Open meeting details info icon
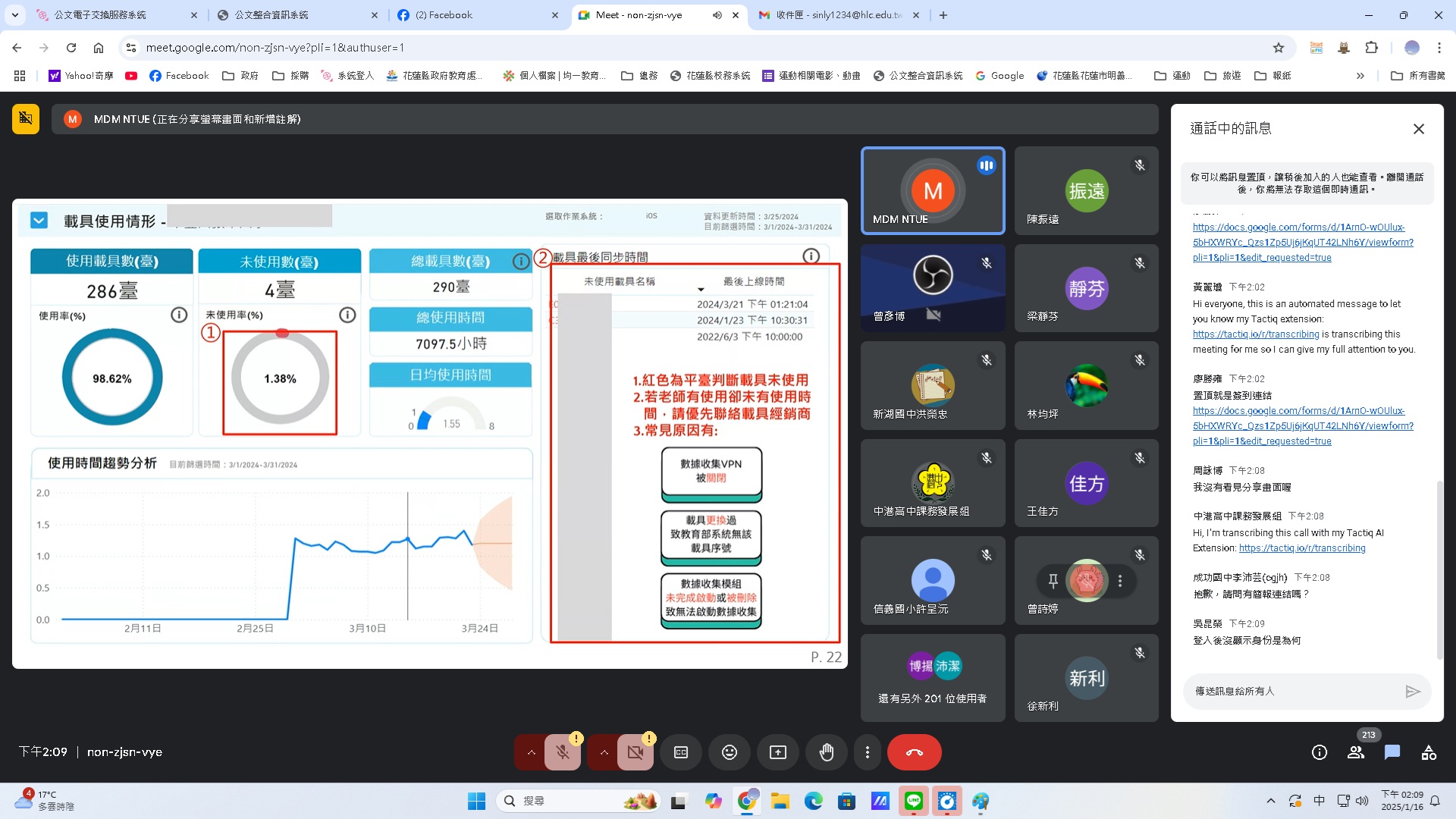The width and height of the screenshot is (1456, 819). (1319, 752)
